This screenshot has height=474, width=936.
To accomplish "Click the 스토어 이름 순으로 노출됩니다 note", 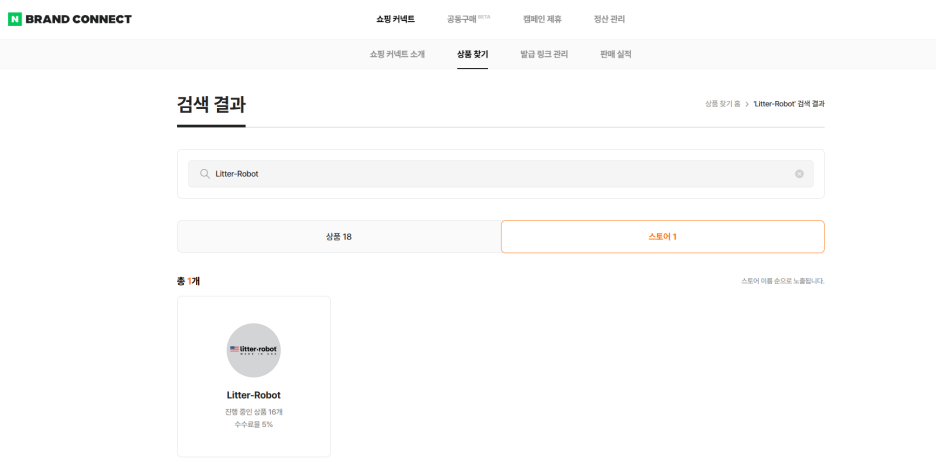I will [783, 281].
